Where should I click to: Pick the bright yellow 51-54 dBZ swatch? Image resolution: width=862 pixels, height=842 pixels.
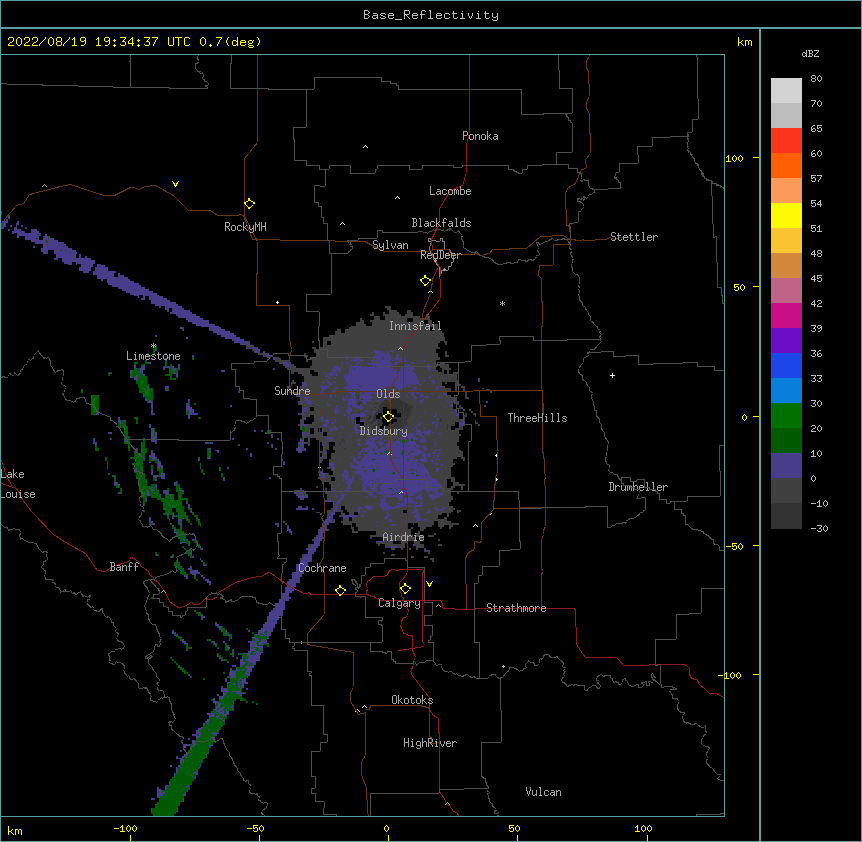(x=786, y=215)
